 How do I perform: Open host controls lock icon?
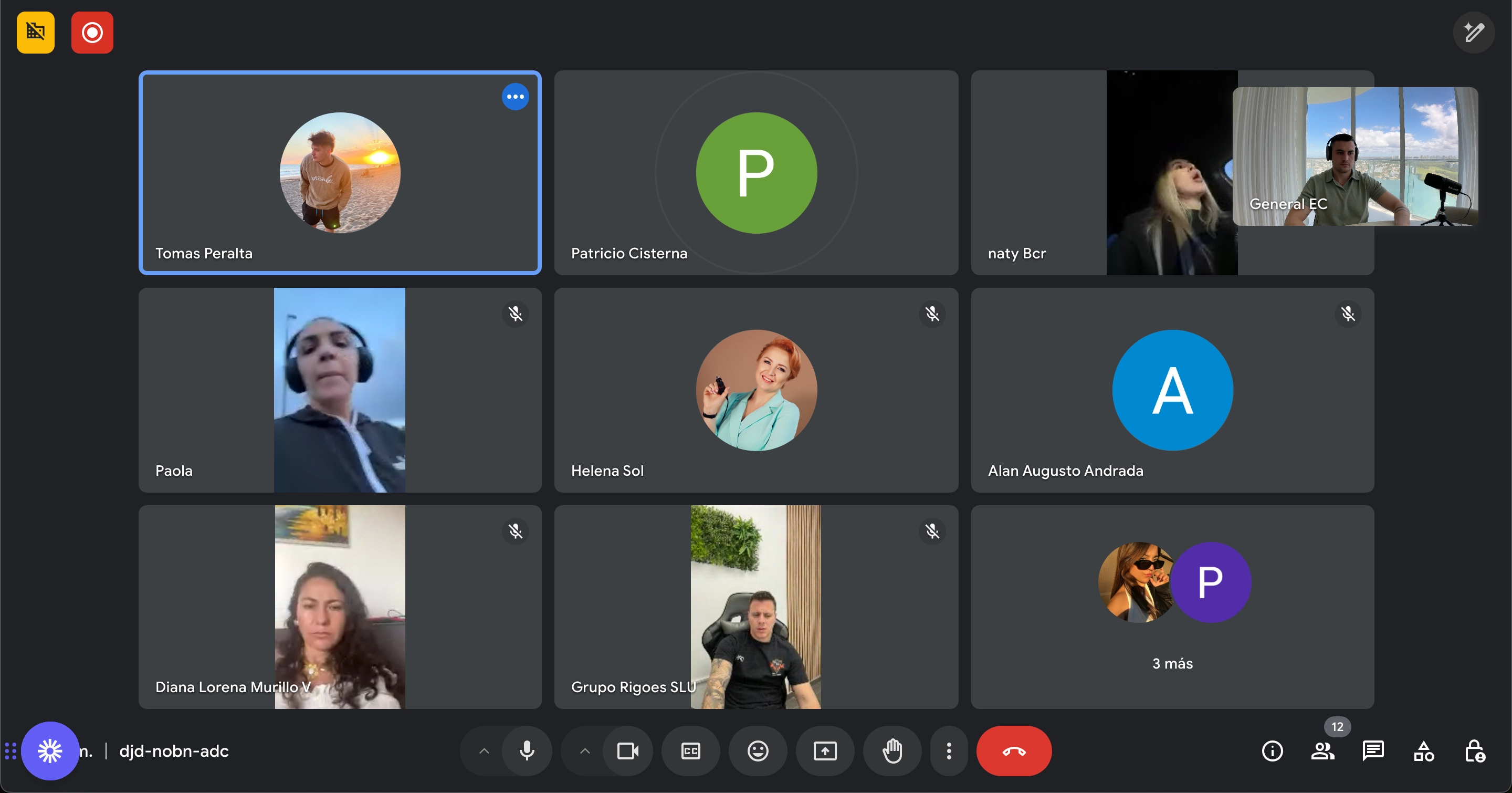(1474, 751)
